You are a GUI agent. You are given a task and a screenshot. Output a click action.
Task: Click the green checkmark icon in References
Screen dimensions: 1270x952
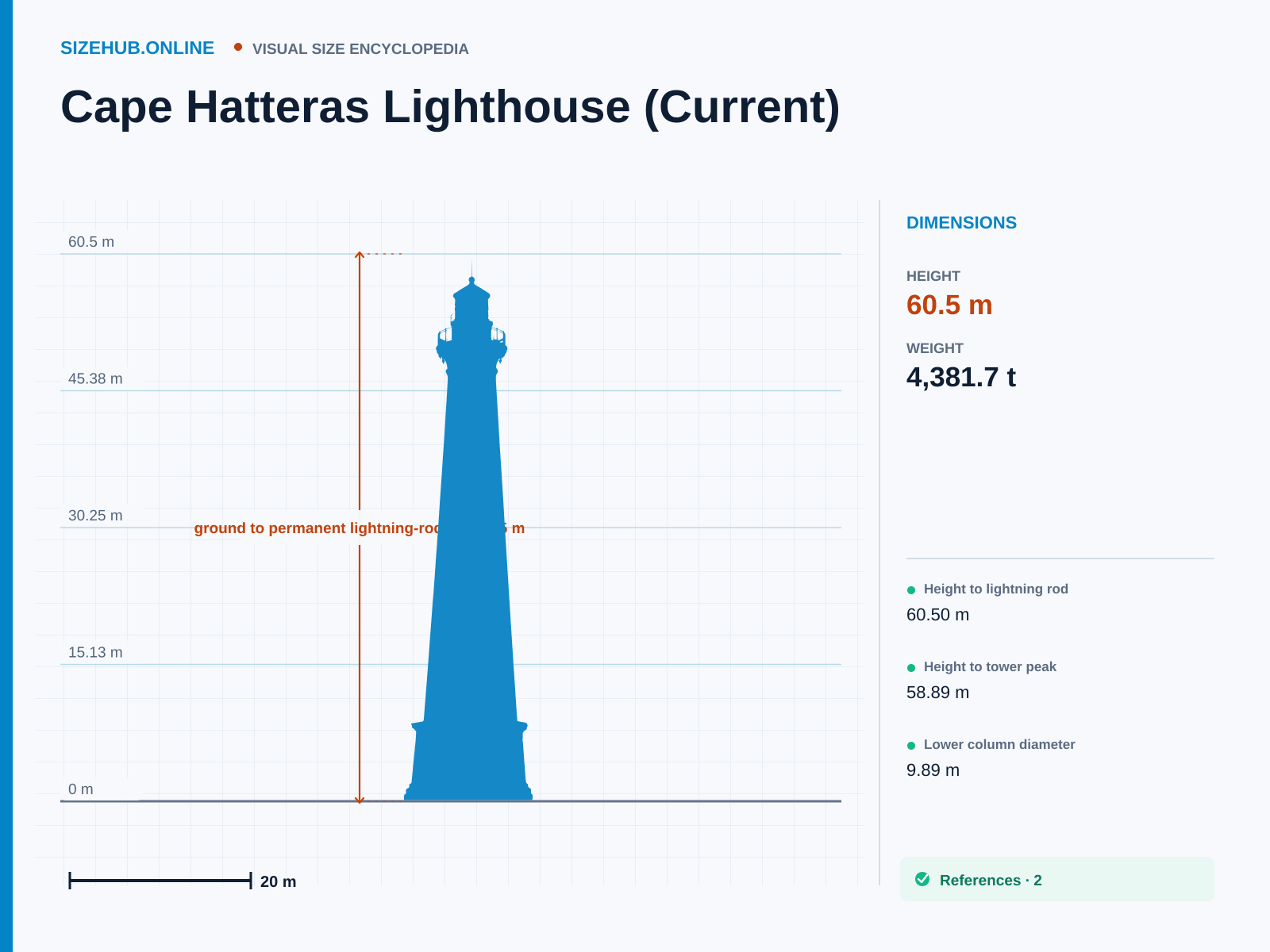pos(922,879)
